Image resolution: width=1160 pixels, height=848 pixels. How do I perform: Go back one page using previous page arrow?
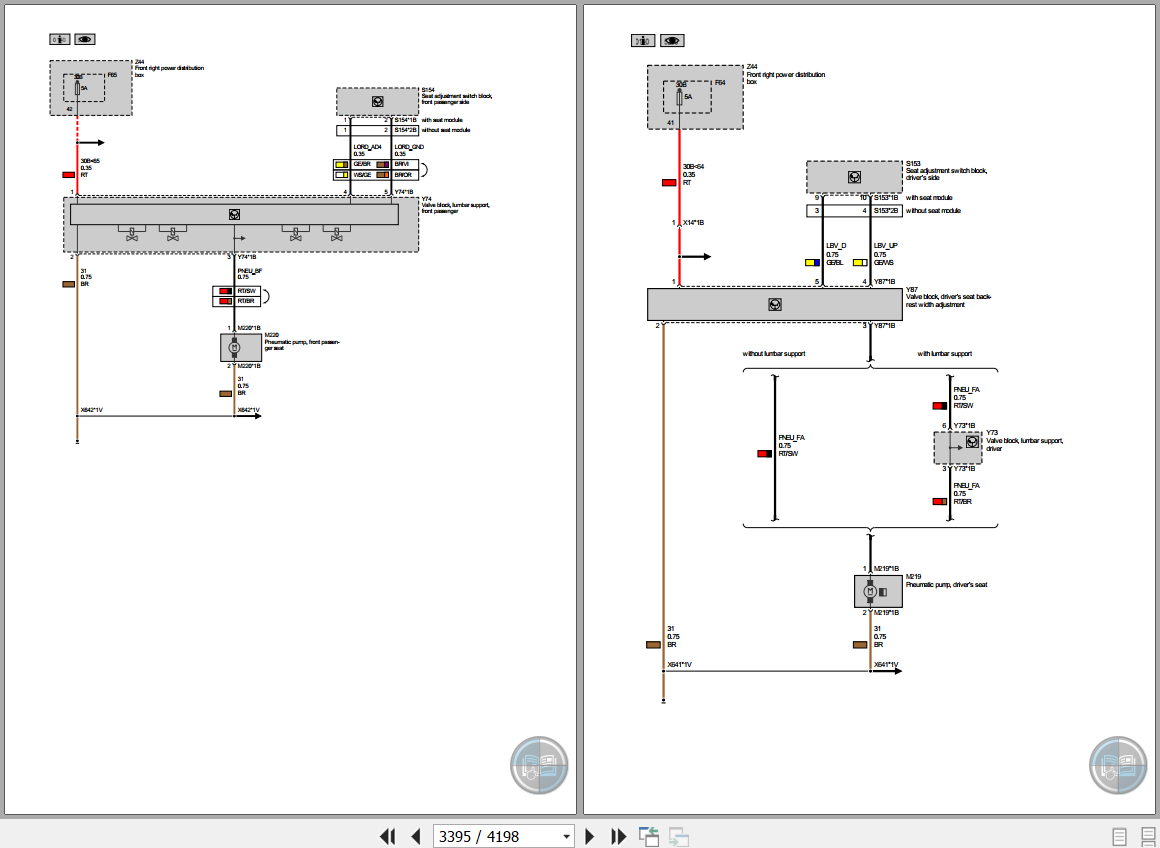click(416, 836)
